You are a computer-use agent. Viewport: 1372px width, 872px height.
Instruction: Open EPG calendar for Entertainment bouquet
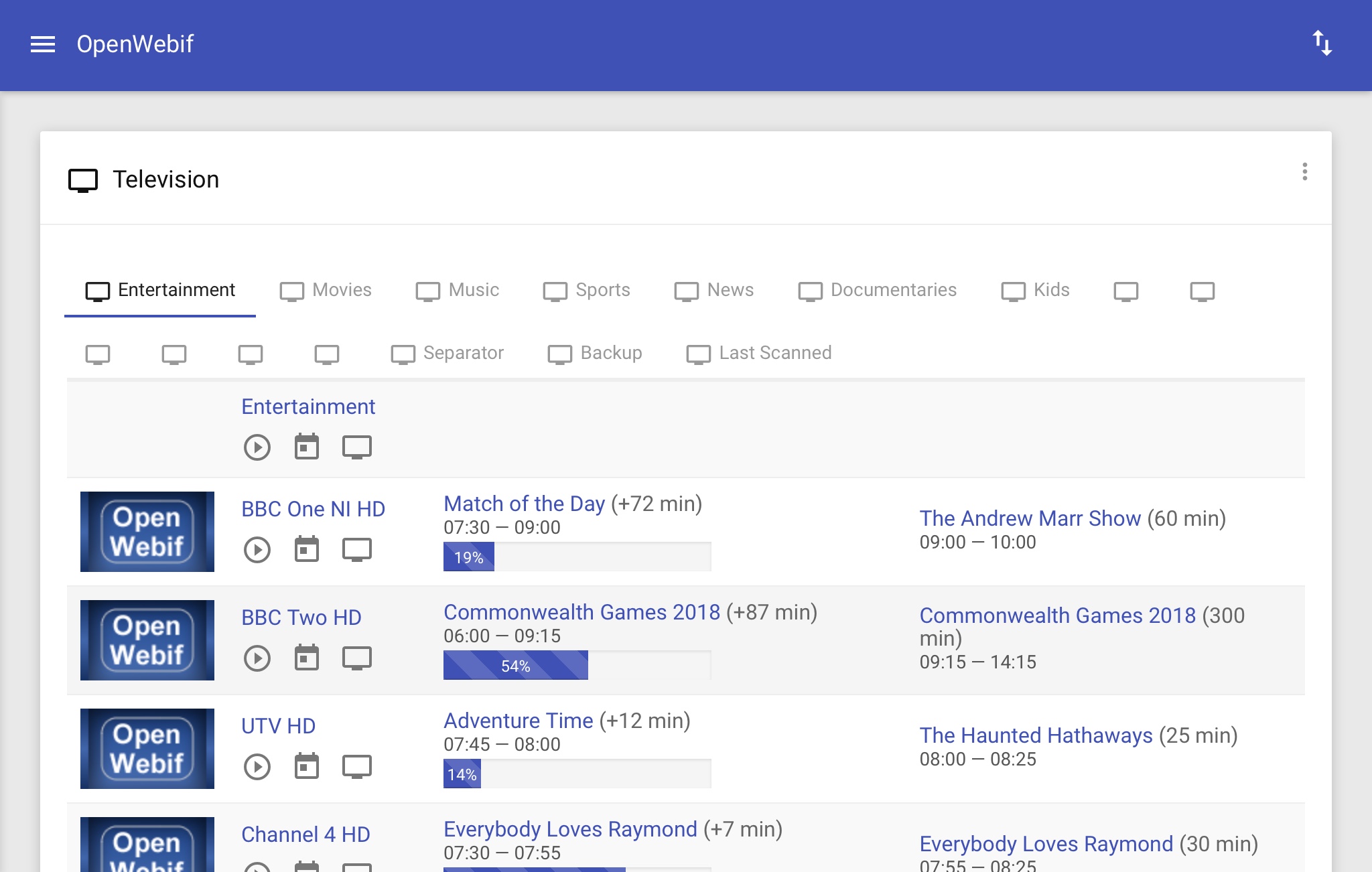(x=307, y=447)
